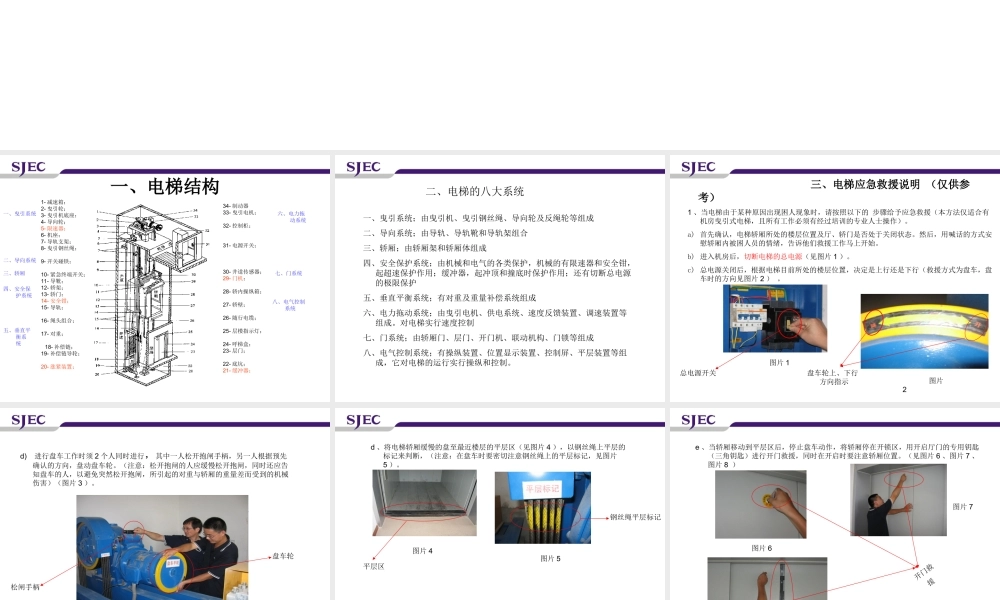
Task: Select the 七、门系统 label beside the diagram
Action: click(x=289, y=274)
